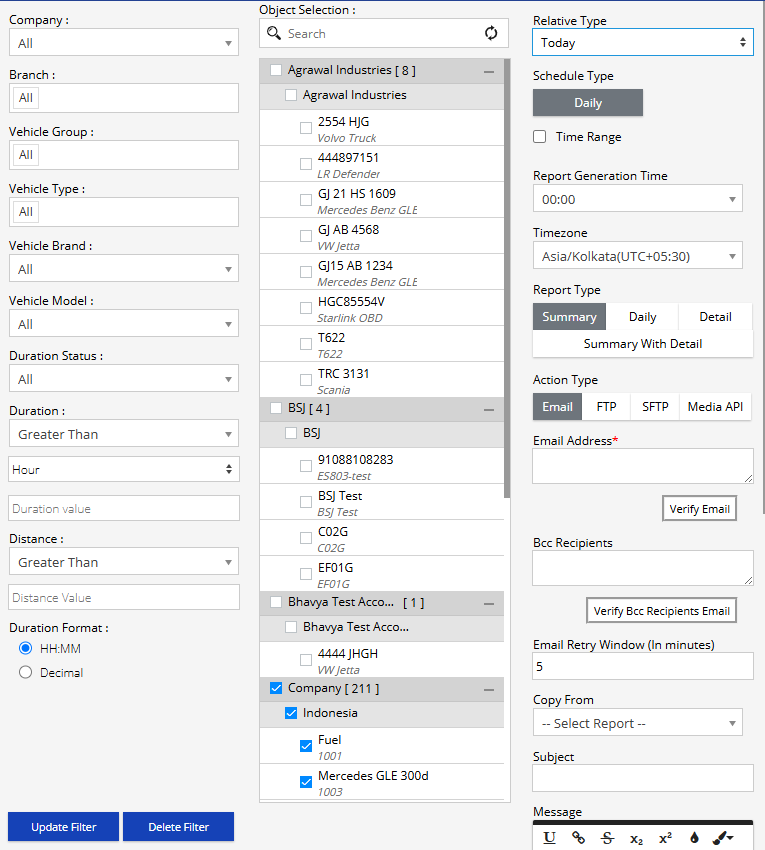Screen dimensions: 765x850
Task: Enable the Time Range checkbox
Action: point(539,137)
